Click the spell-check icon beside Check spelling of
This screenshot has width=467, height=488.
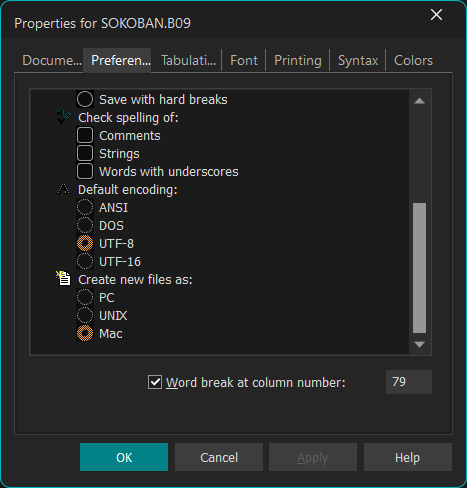[63, 117]
